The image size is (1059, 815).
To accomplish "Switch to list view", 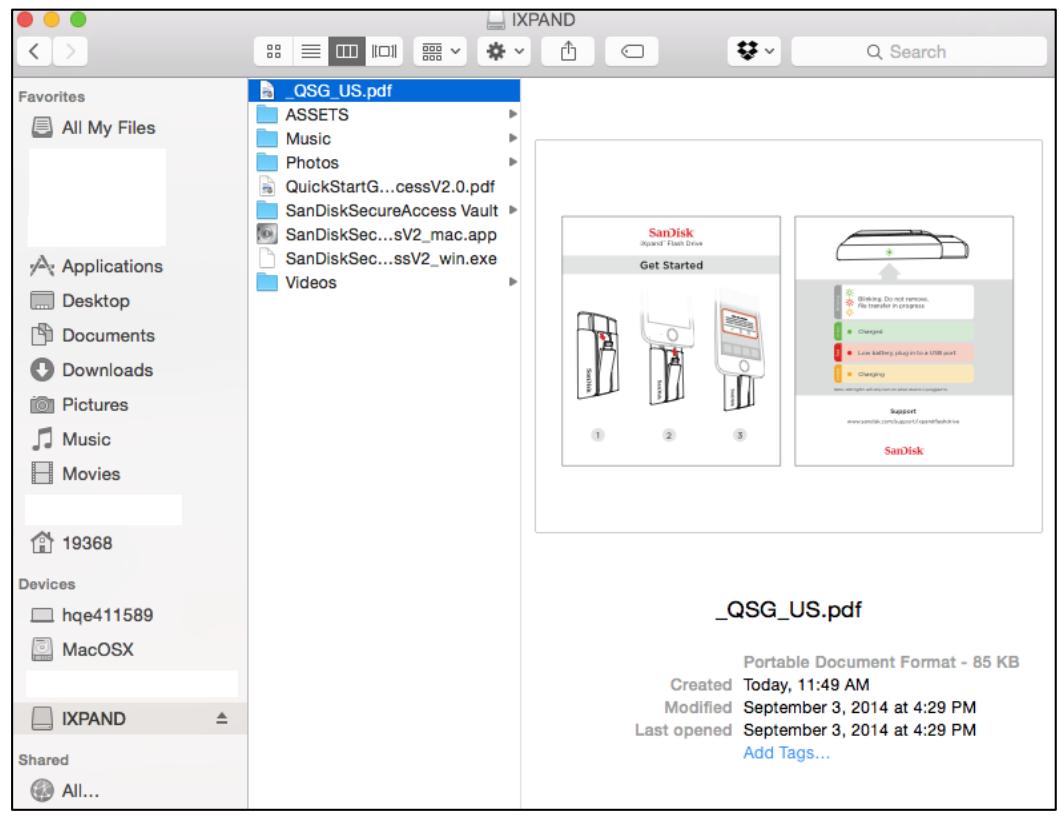I will (311, 51).
